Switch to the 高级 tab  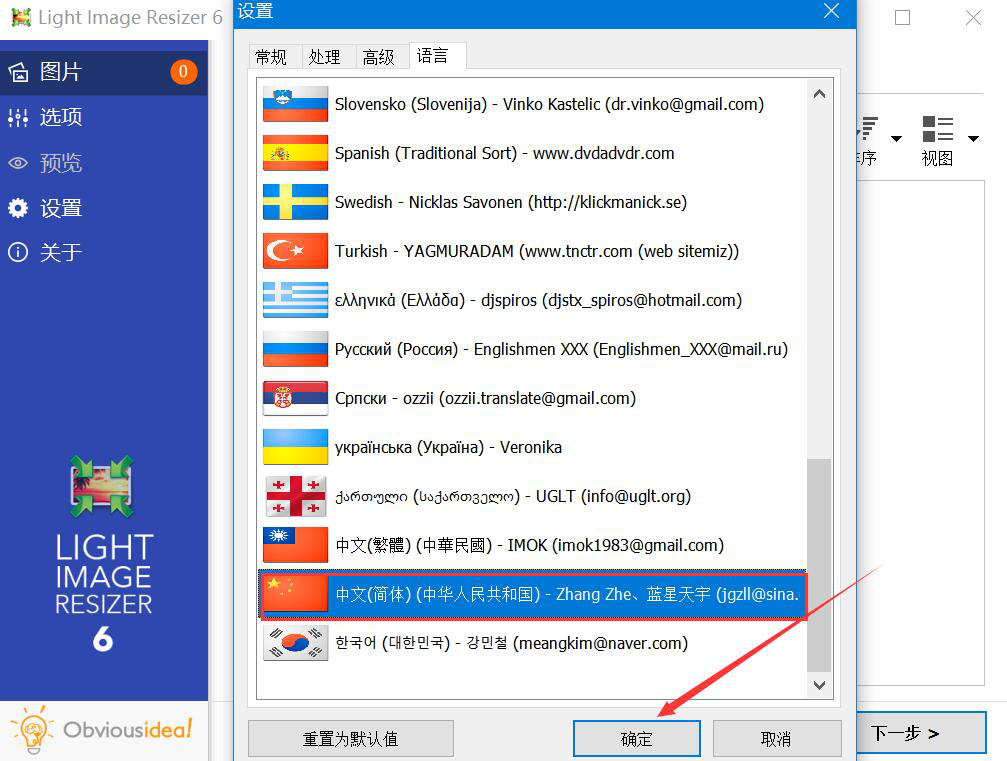pos(378,57)
